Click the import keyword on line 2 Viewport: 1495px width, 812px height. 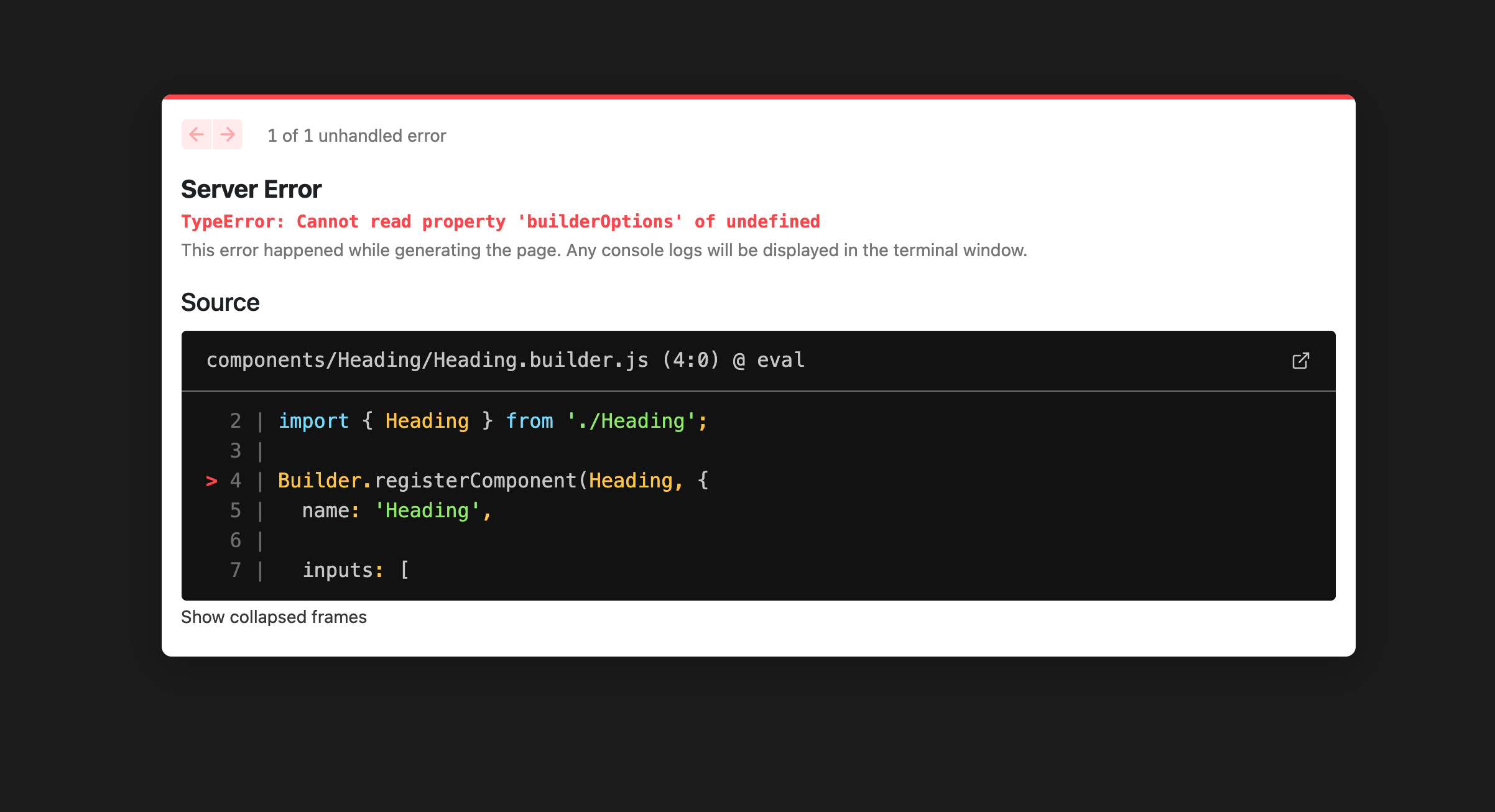(313, 421)
